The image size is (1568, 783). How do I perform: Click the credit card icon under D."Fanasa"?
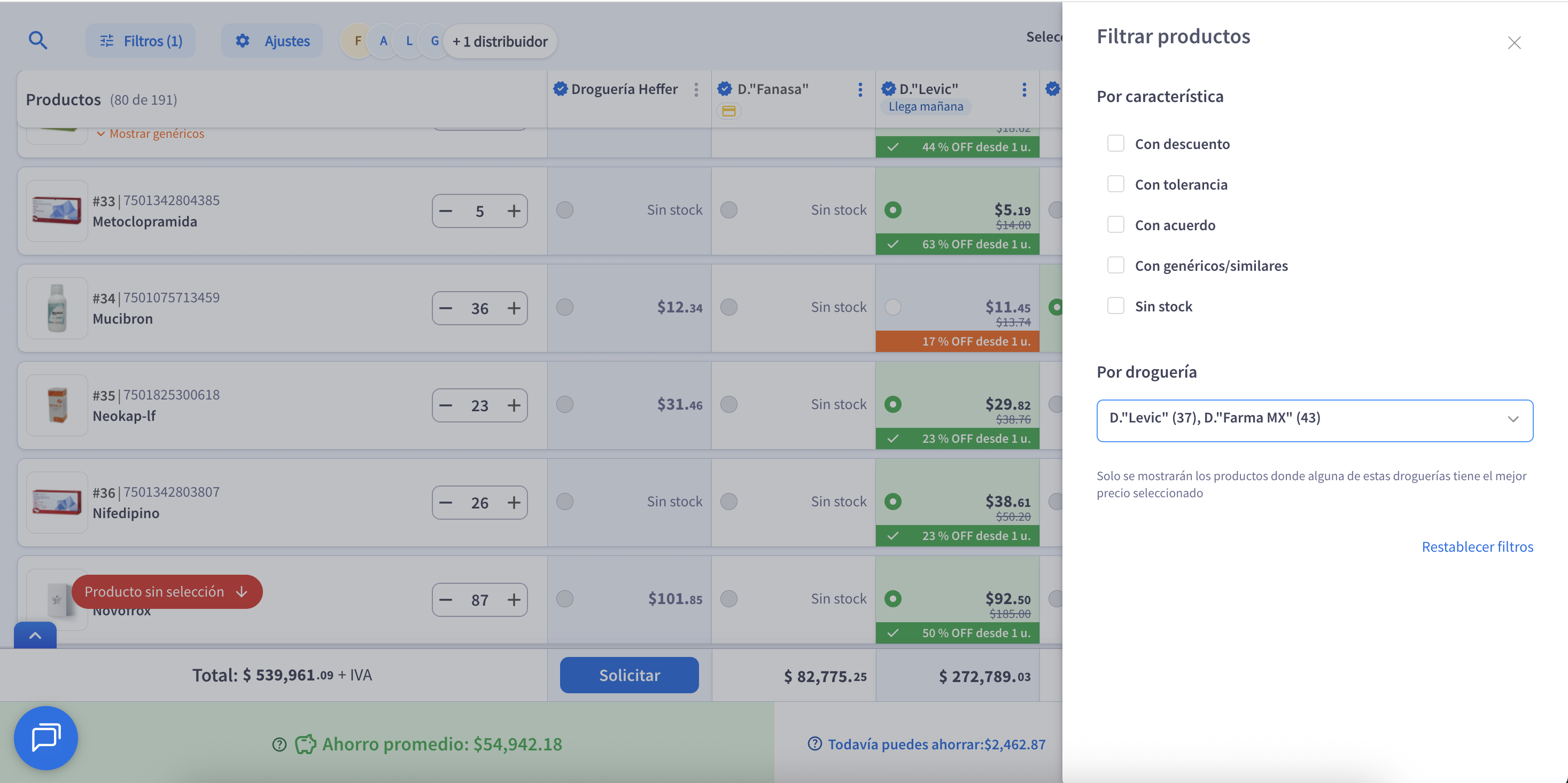(728, 111)
